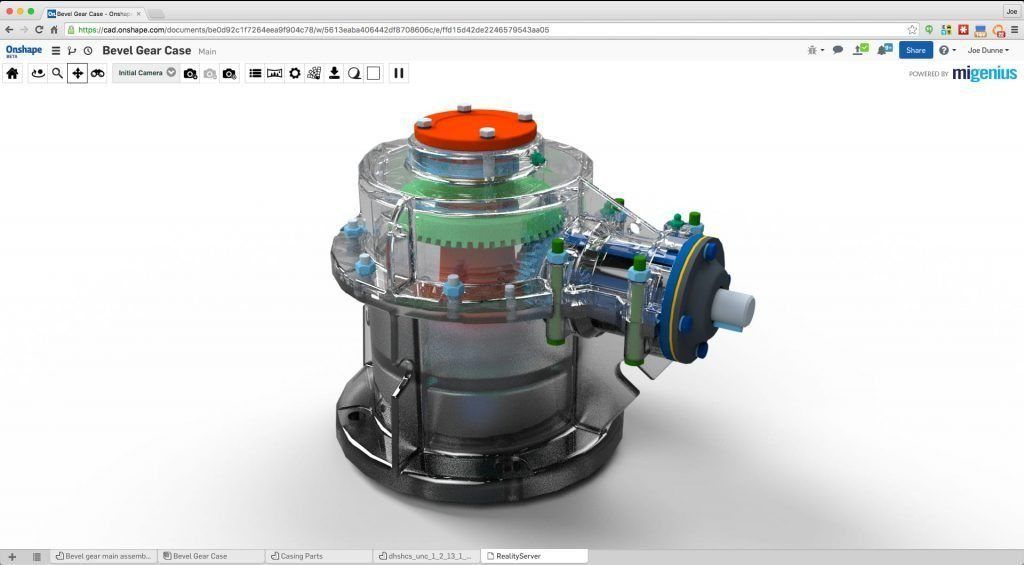
Task: Click the download render icon
Action: point(334,73)
